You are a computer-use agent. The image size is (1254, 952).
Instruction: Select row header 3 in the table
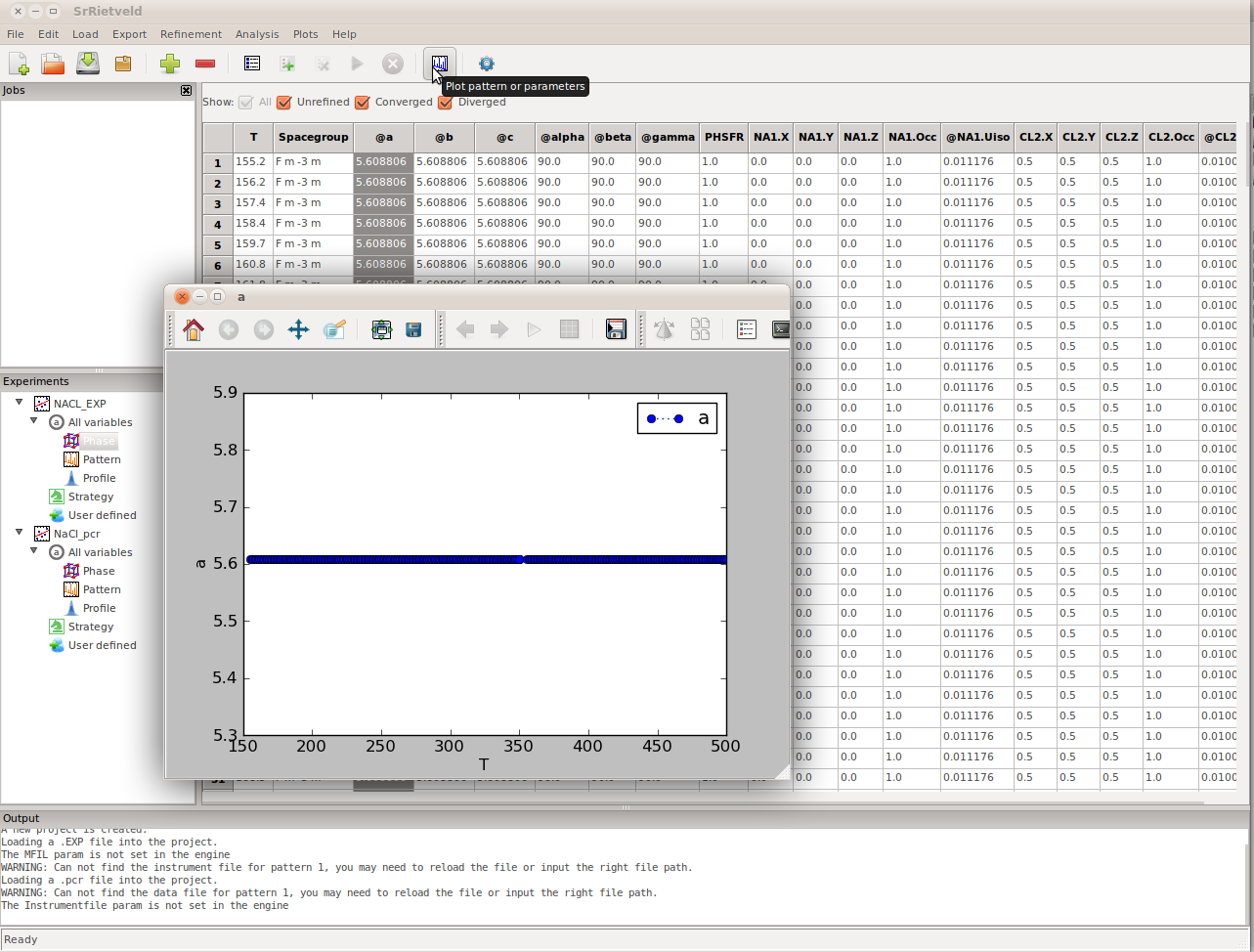point(218,203)
